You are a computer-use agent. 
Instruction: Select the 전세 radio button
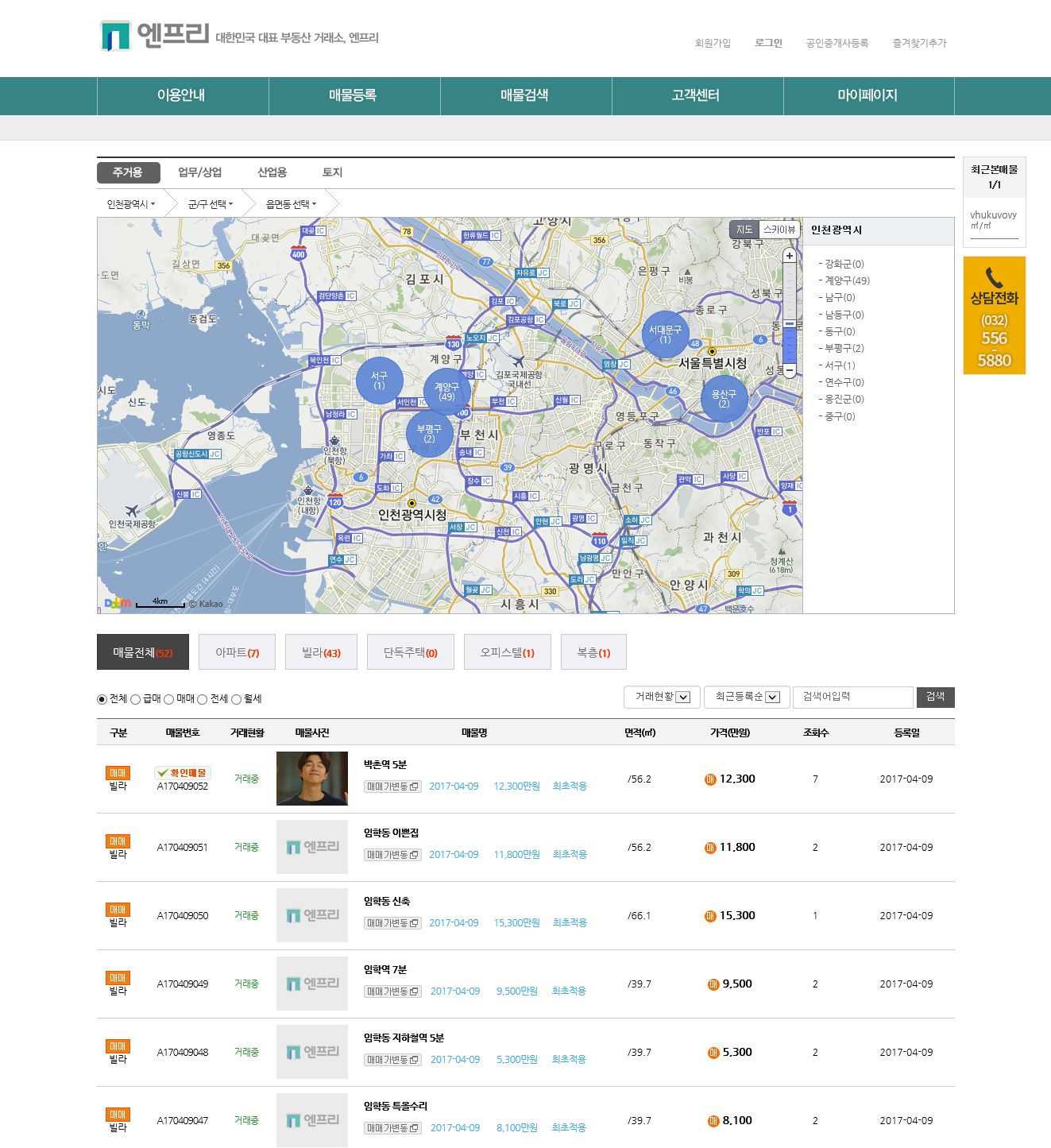(202, 699)
